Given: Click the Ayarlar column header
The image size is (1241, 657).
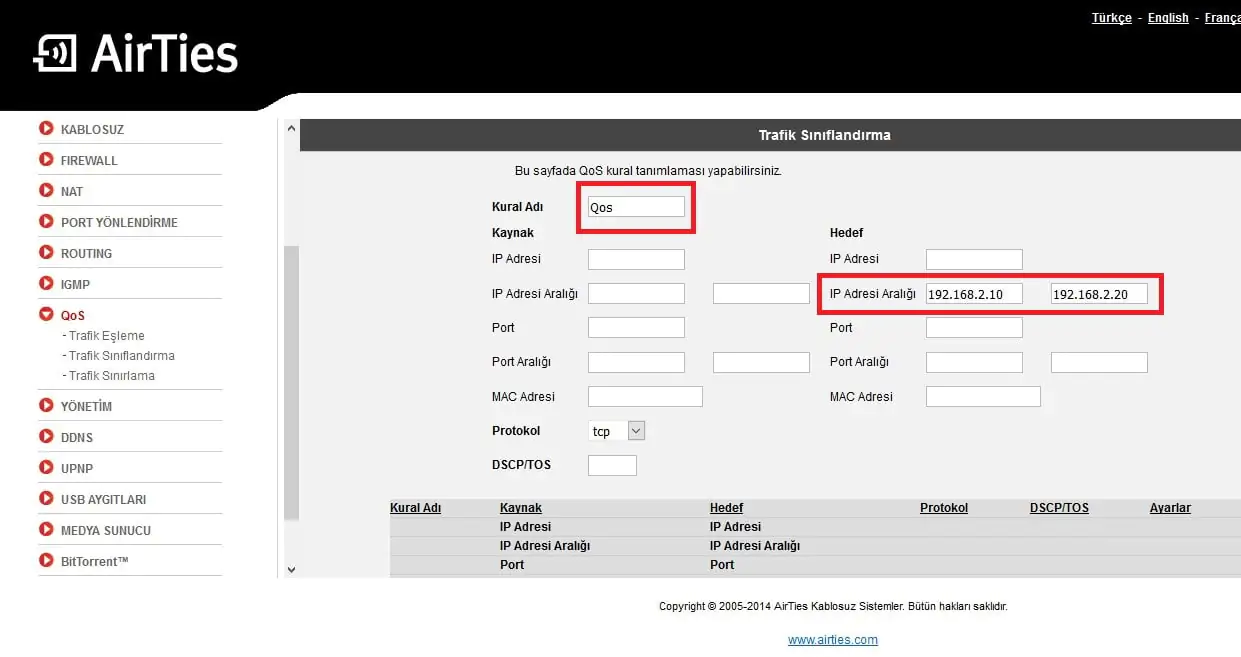Looking at the screenshot, I should [1170, 507].
